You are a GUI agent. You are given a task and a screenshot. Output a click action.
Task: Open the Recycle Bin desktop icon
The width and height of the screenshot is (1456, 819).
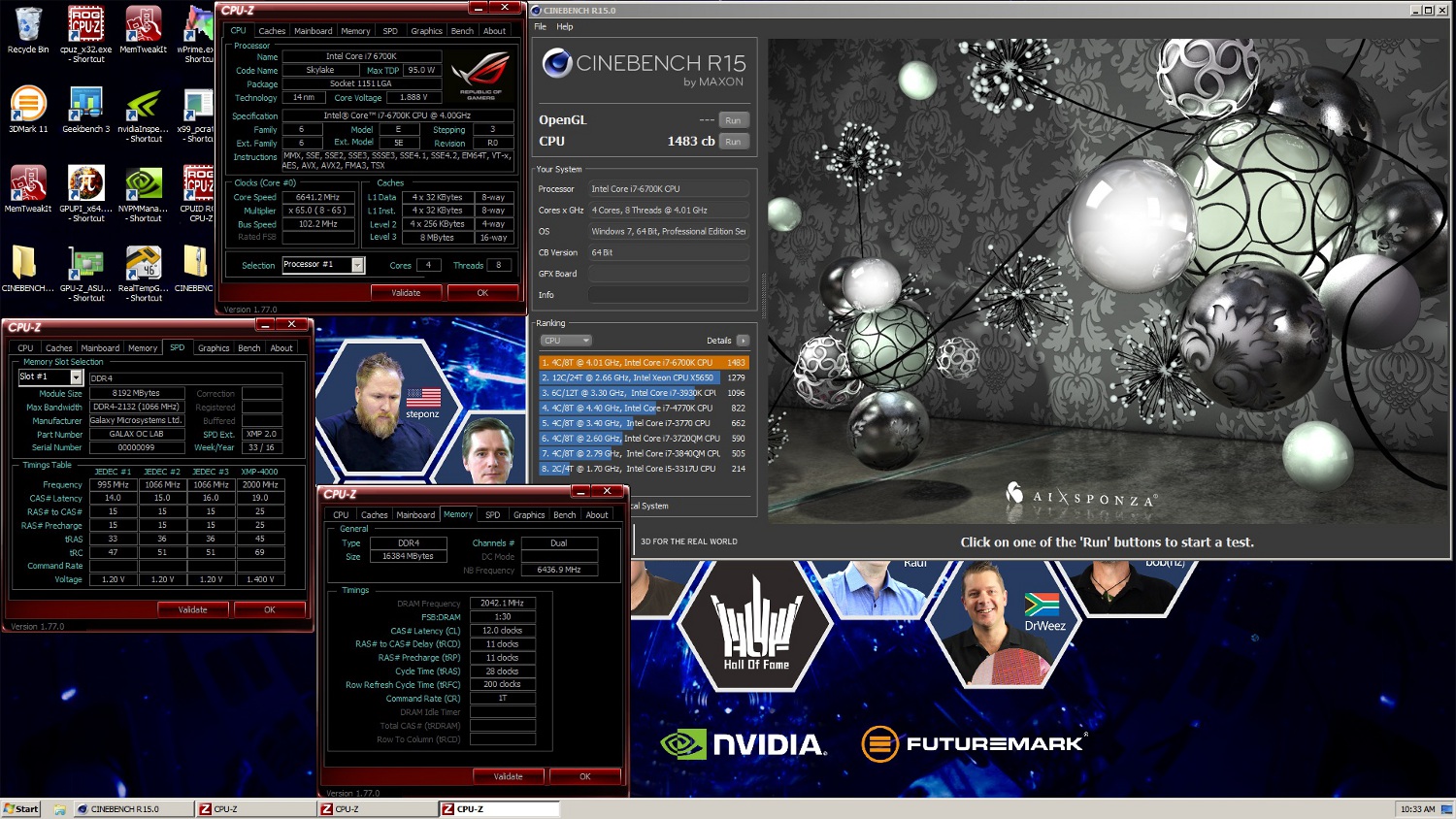[x=28, y=24]
